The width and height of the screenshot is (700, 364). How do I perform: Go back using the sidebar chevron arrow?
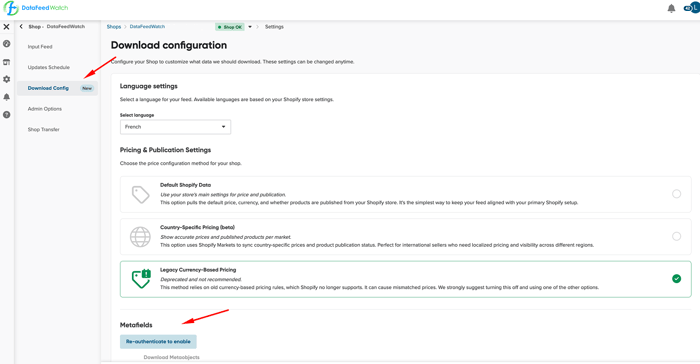21,26
